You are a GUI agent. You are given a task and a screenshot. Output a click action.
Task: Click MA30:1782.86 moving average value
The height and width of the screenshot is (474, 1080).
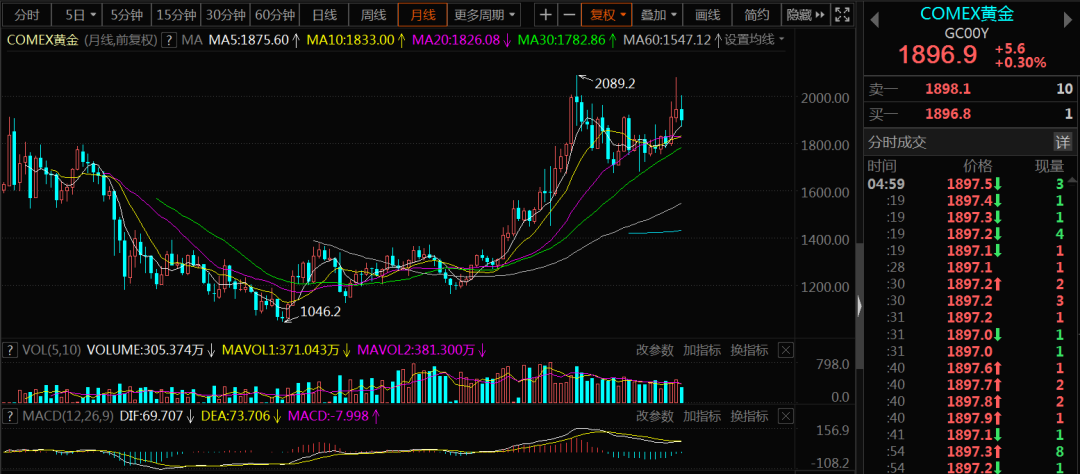pyautogui.click(x=566, y=40)
